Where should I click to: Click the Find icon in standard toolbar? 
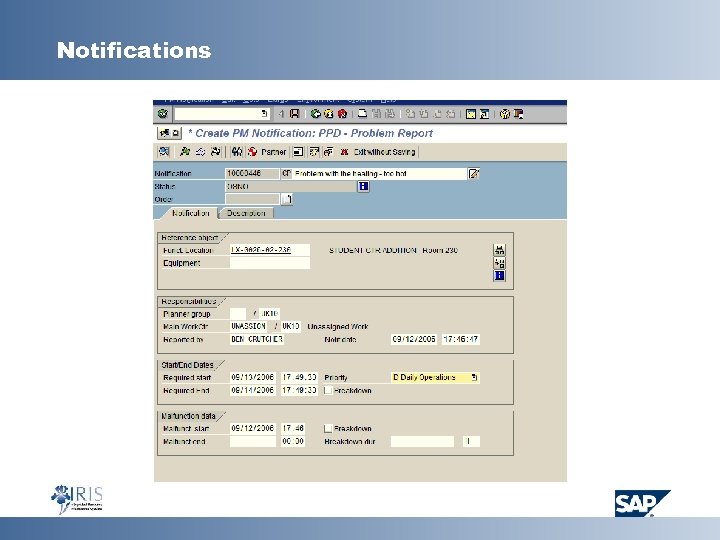[377, 114]
